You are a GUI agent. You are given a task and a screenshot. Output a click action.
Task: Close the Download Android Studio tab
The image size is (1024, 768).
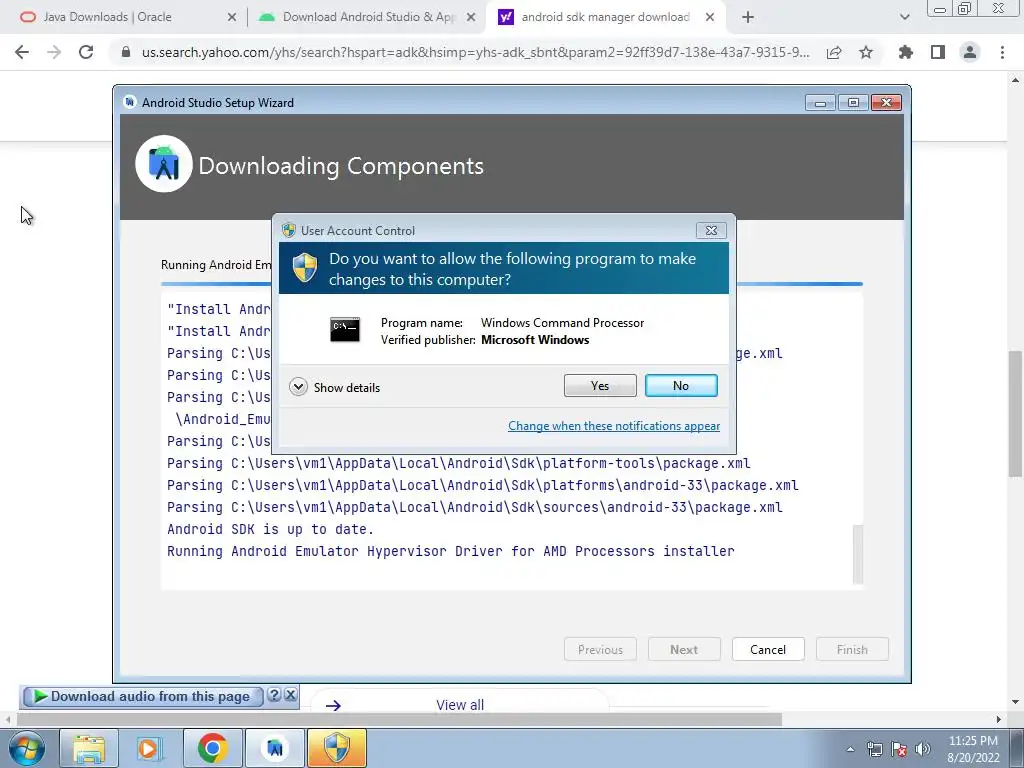pos(471,18)
